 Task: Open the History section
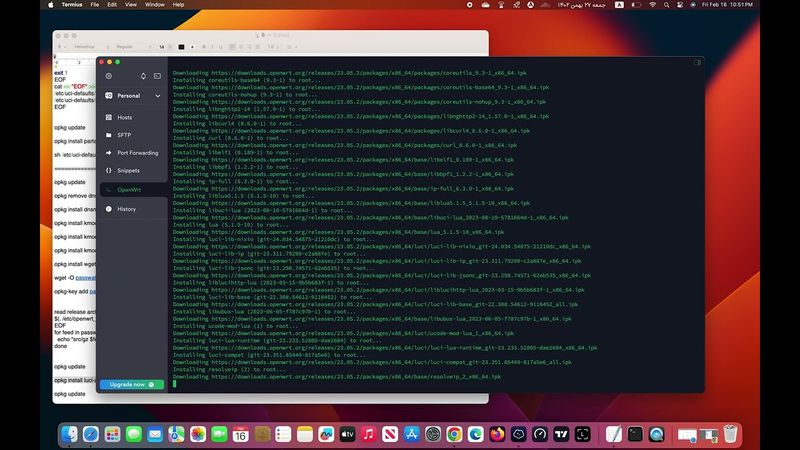[x=132, y=209]
